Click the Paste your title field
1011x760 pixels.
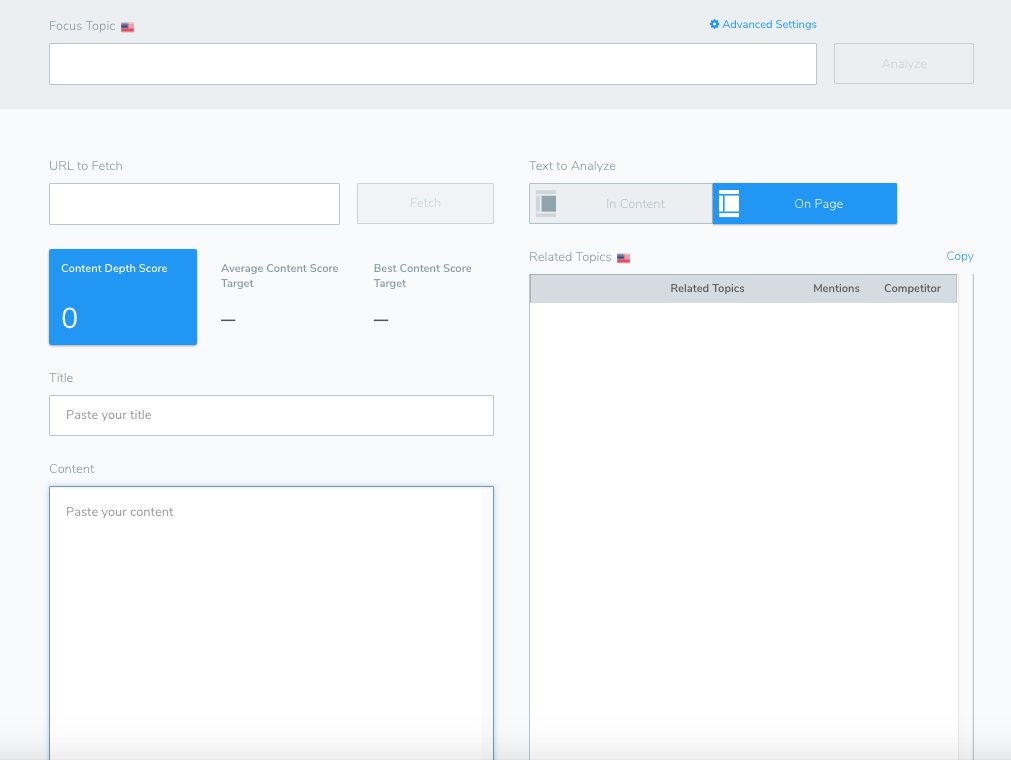(x=271, y=415)
